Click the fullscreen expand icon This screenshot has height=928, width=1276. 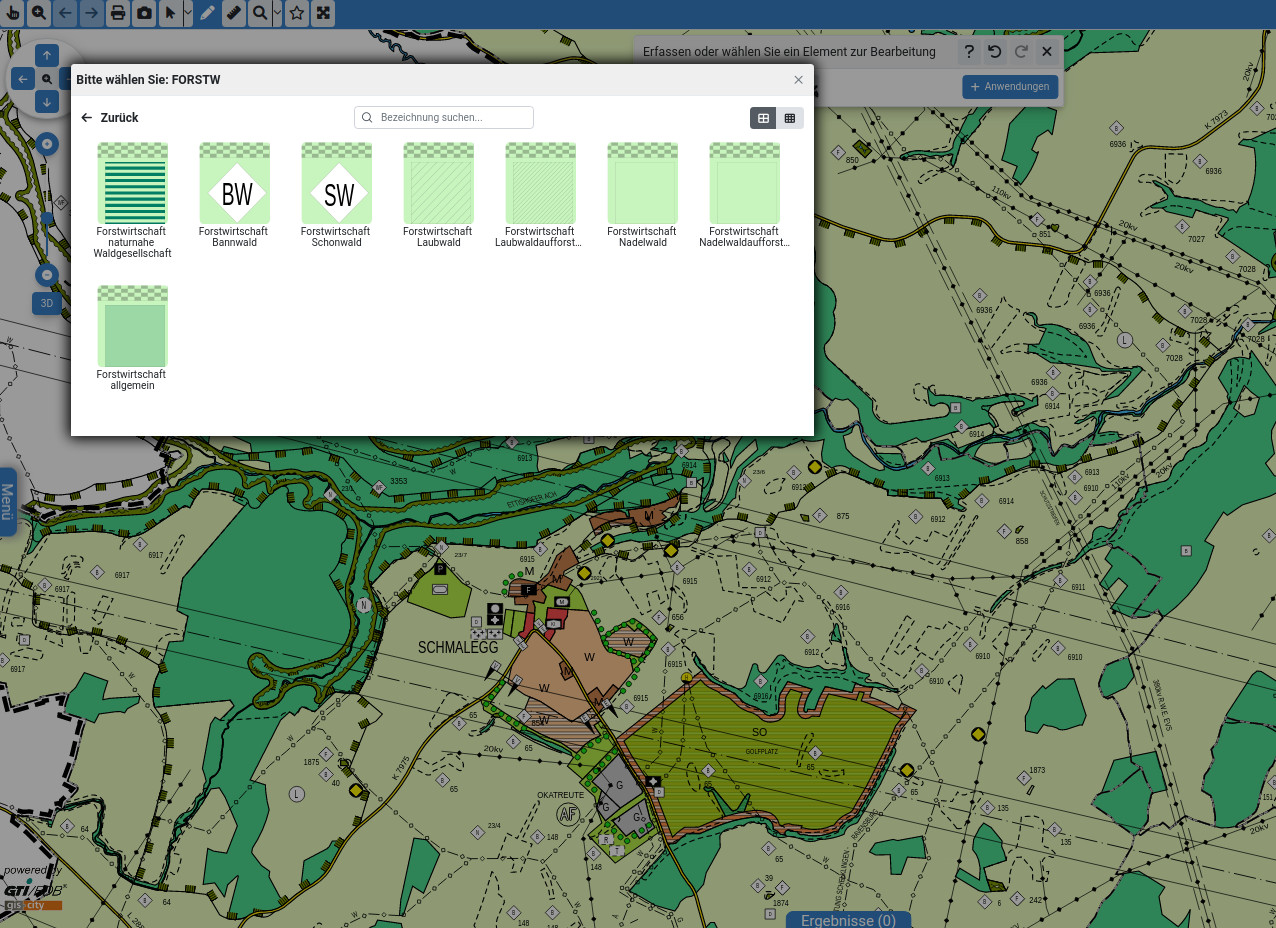click(322, 13)
